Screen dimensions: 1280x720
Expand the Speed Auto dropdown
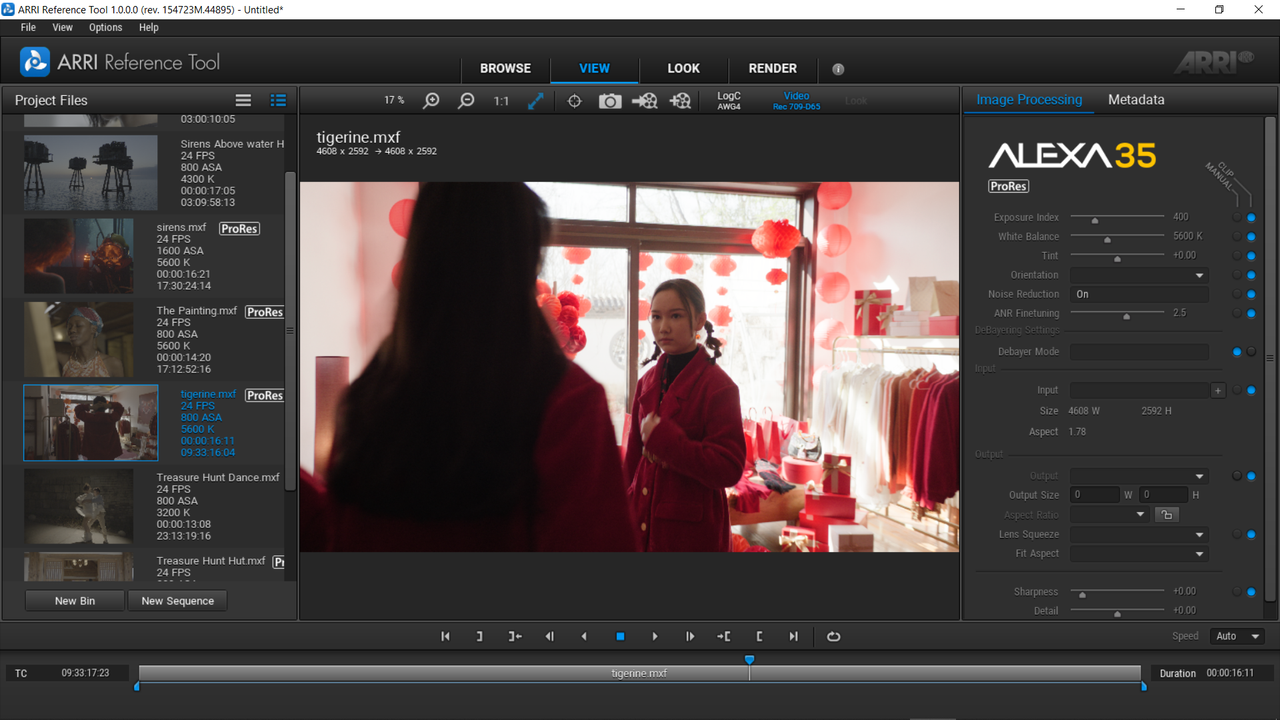coord(1237,636)
